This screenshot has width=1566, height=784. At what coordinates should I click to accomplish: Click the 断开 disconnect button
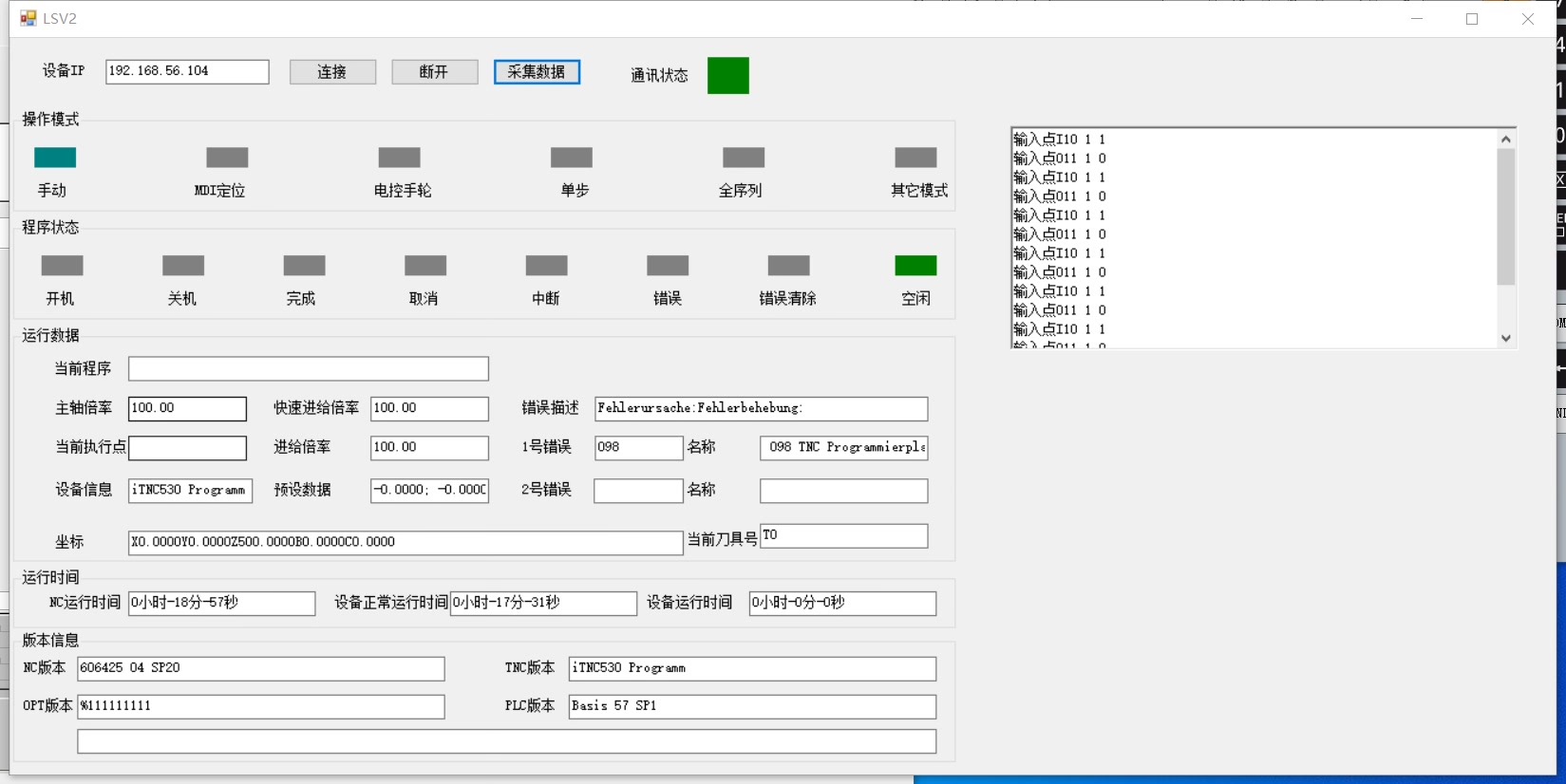[434, 72]
